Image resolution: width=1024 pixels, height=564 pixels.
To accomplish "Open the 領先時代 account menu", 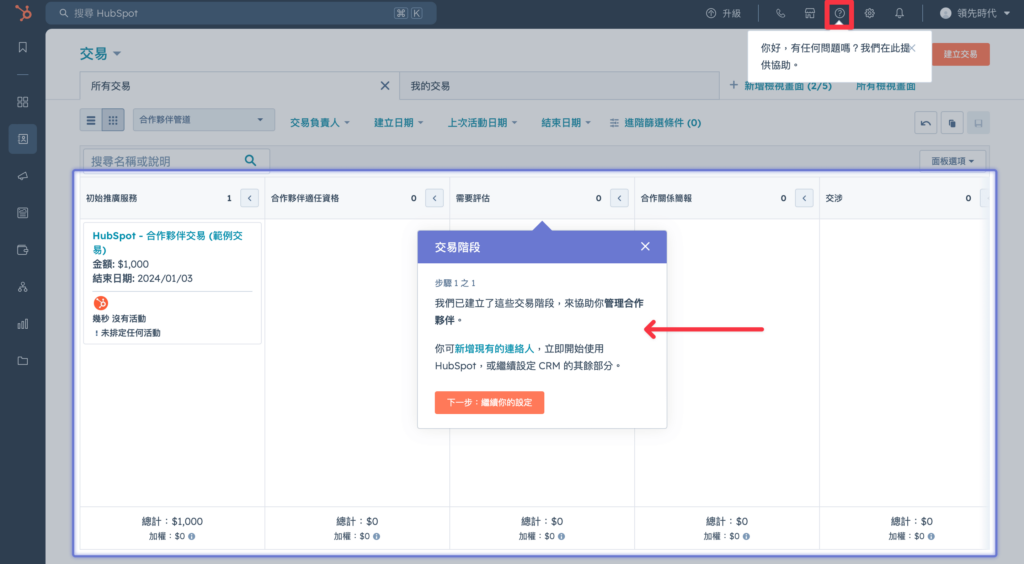I will click(975, 13).
